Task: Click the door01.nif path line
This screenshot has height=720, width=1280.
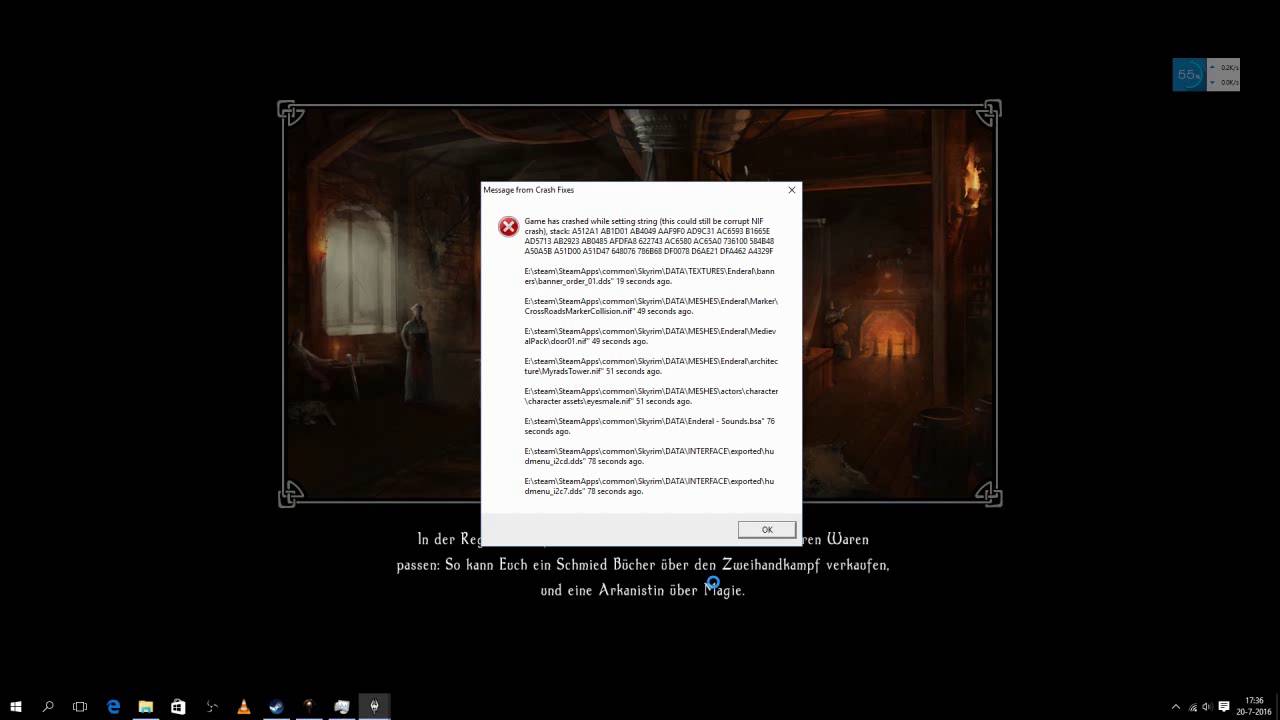Action: (650, 336)
